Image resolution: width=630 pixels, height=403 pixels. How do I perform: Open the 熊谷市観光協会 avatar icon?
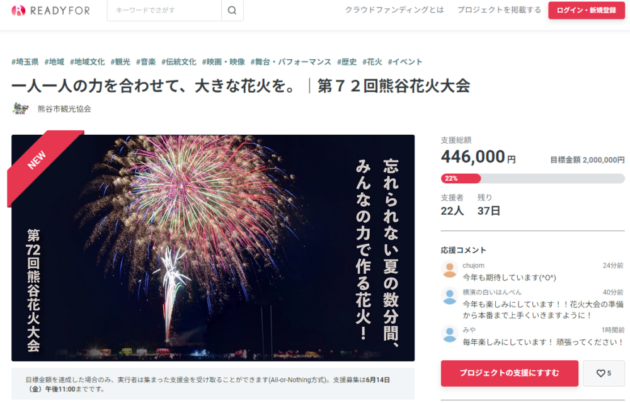(20, 108)
